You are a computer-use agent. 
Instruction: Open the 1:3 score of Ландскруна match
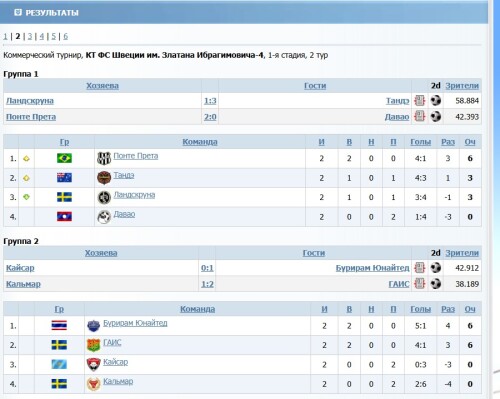coord(210,101)
